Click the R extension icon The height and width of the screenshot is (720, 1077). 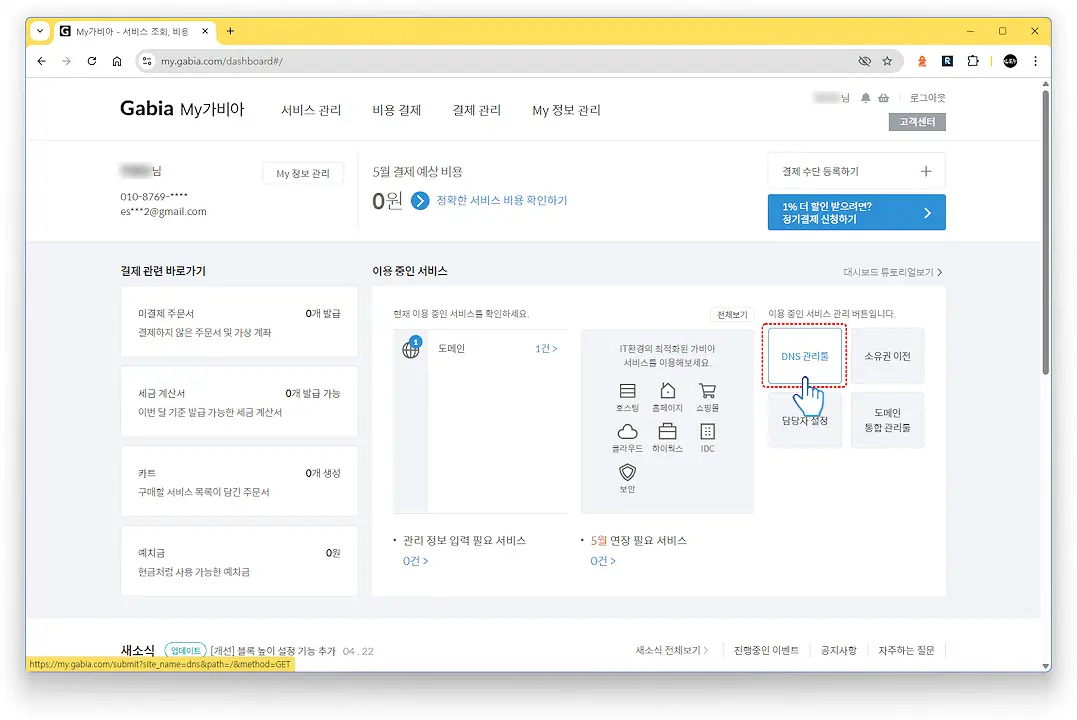tap(947, 61)
